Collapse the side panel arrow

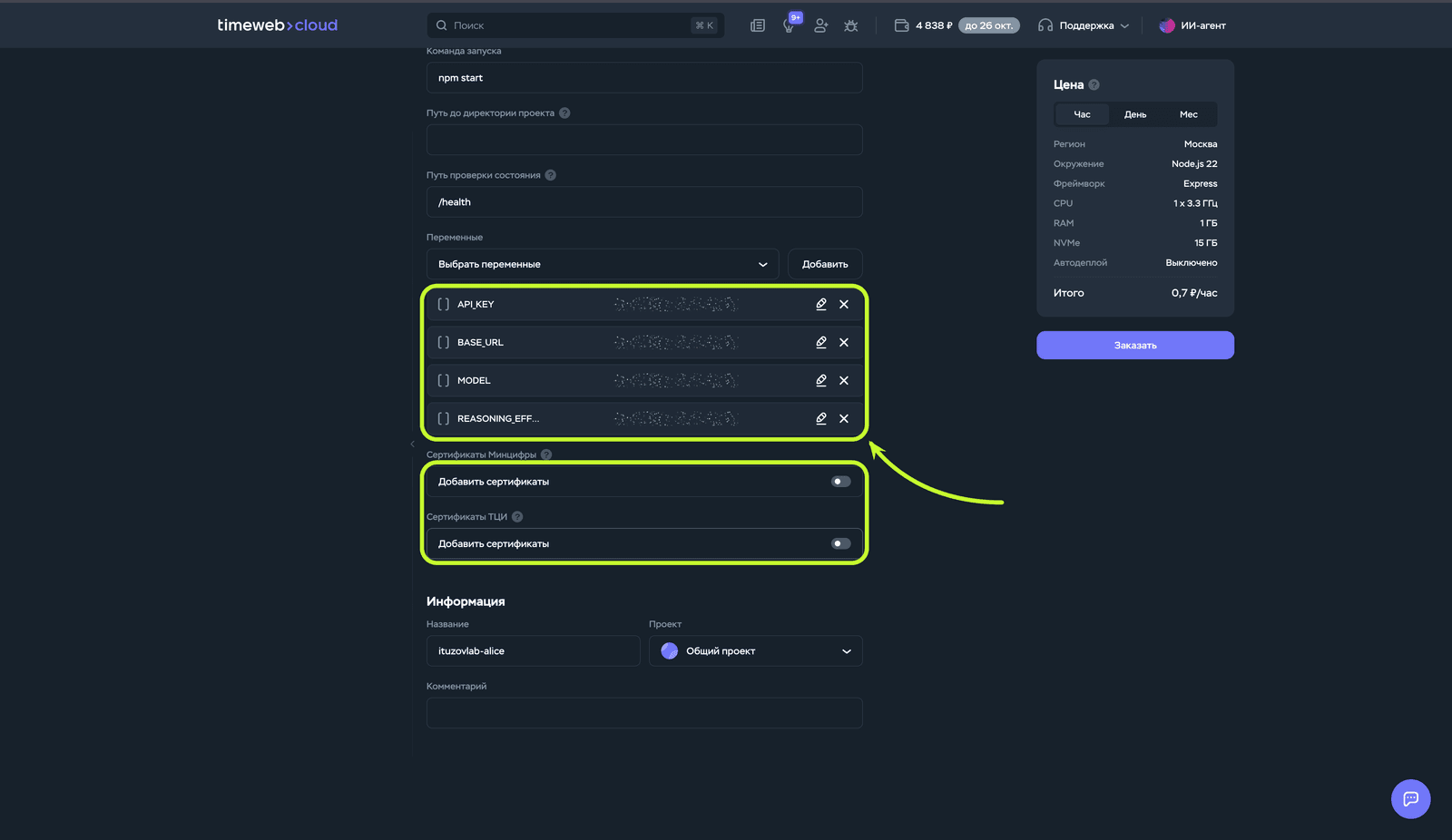412,444
